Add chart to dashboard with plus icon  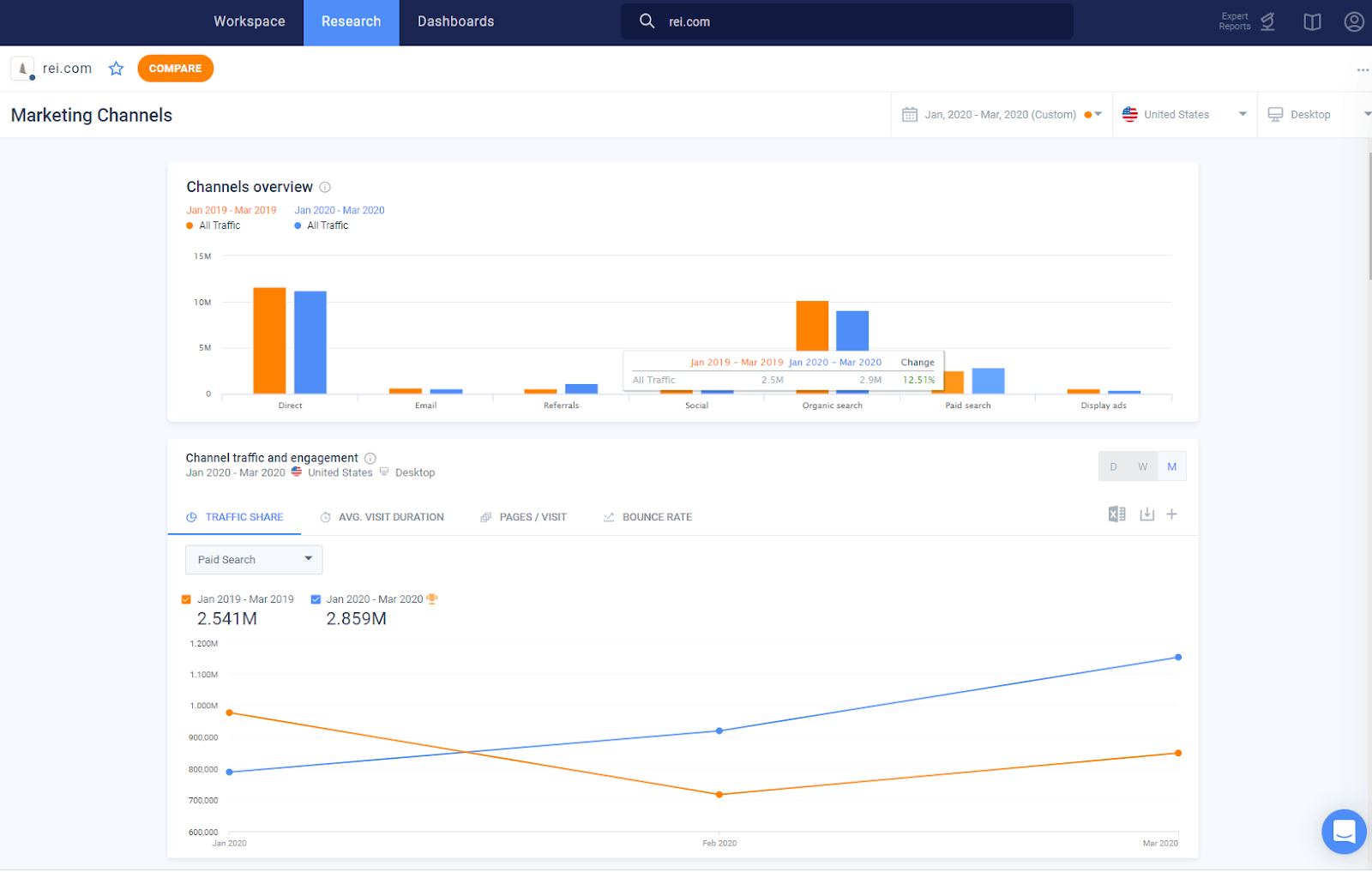[x=1172, y=514]
